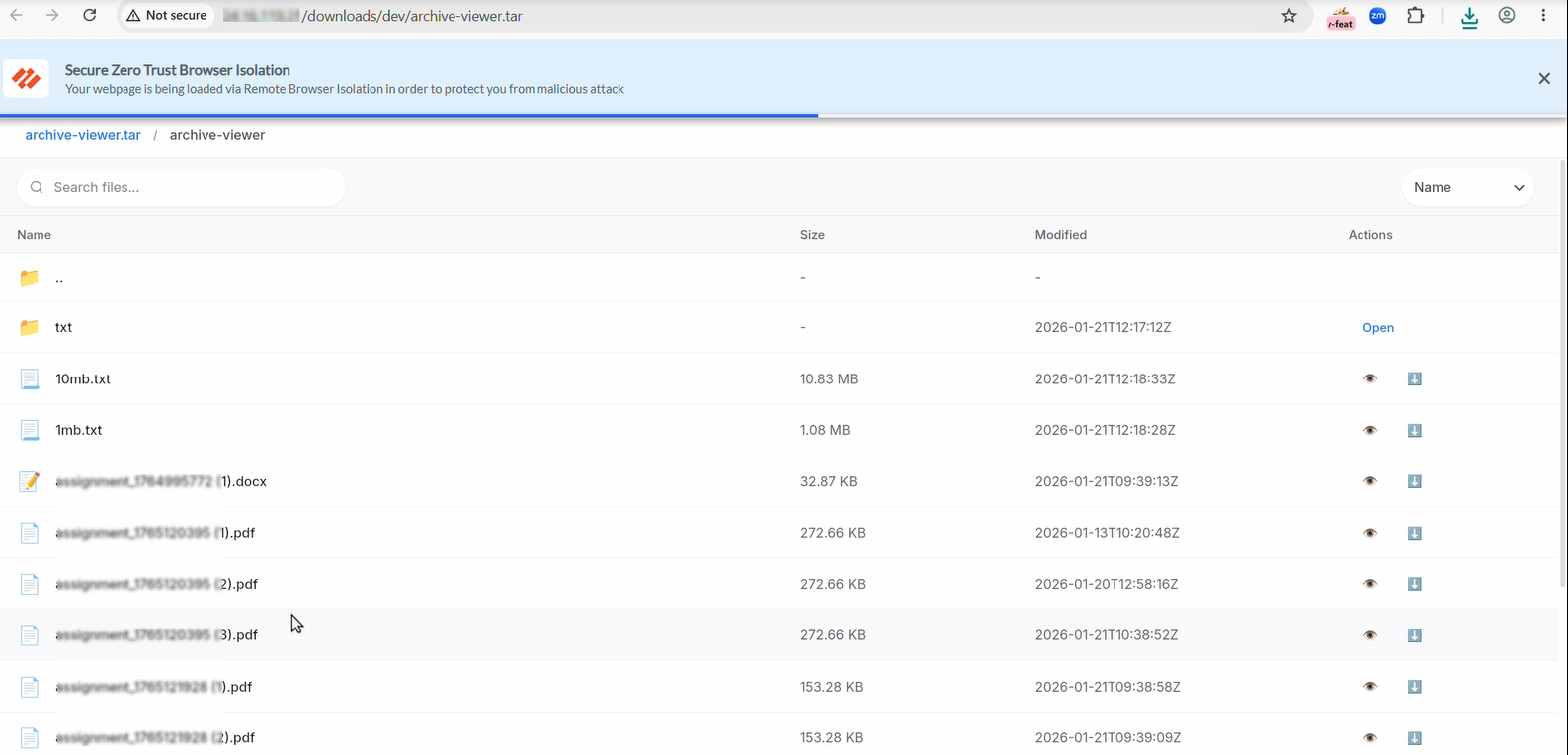Screen dimensions: 1568x755
Task: Preview 1mb.txt with the eye icon
Action: tap(1370, 430)
